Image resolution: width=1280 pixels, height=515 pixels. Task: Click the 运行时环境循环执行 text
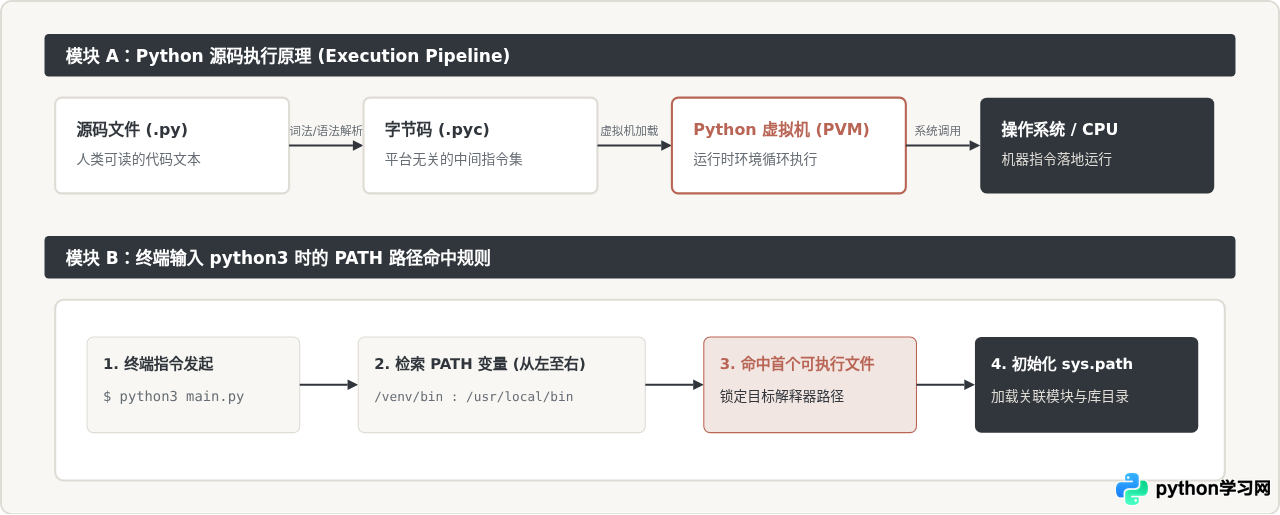click(755, 159)
